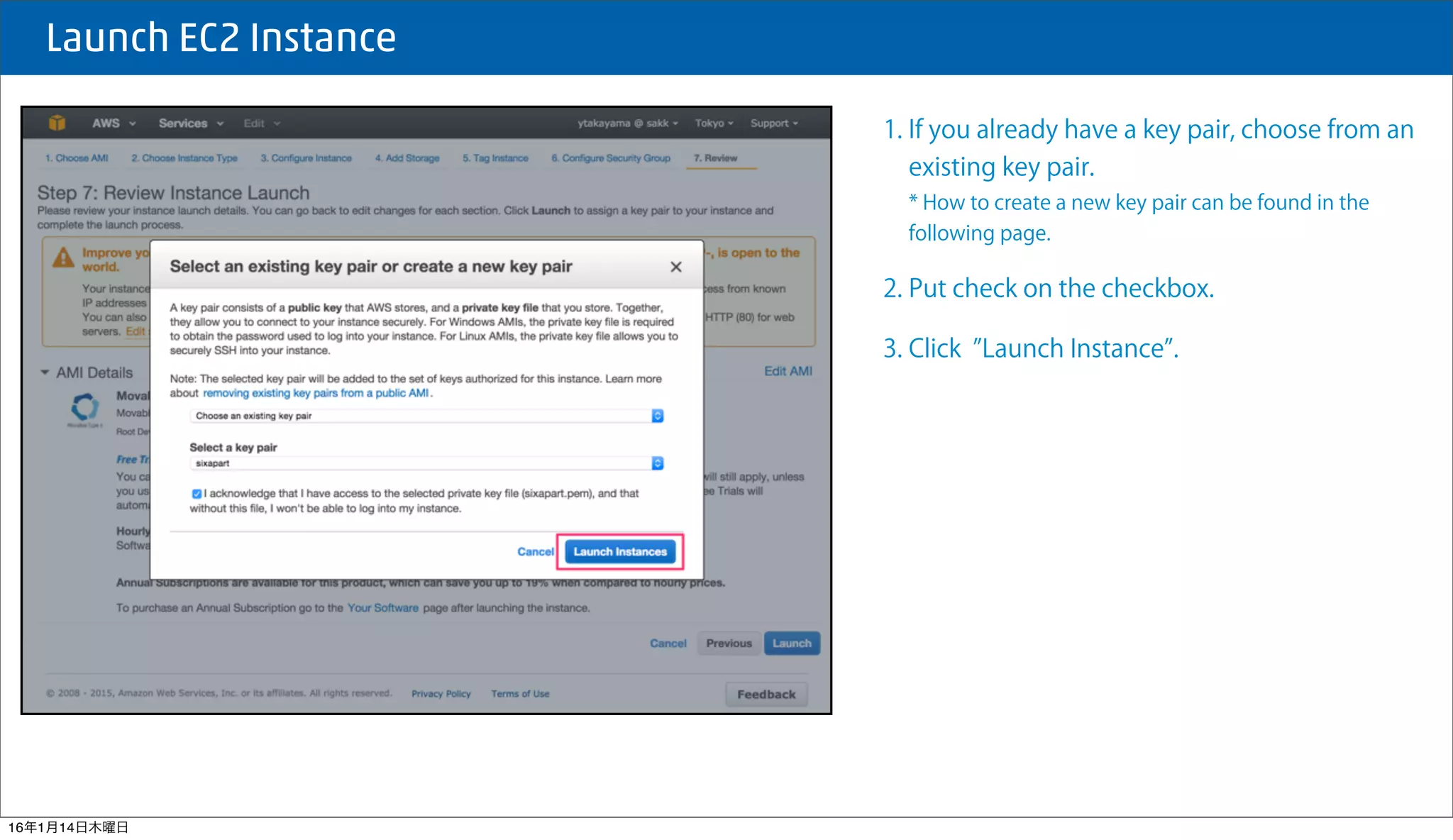The height and width of the screenshot is (840, 1453).
Task: Click the Edit AMI link
Action: coord(788,371)
